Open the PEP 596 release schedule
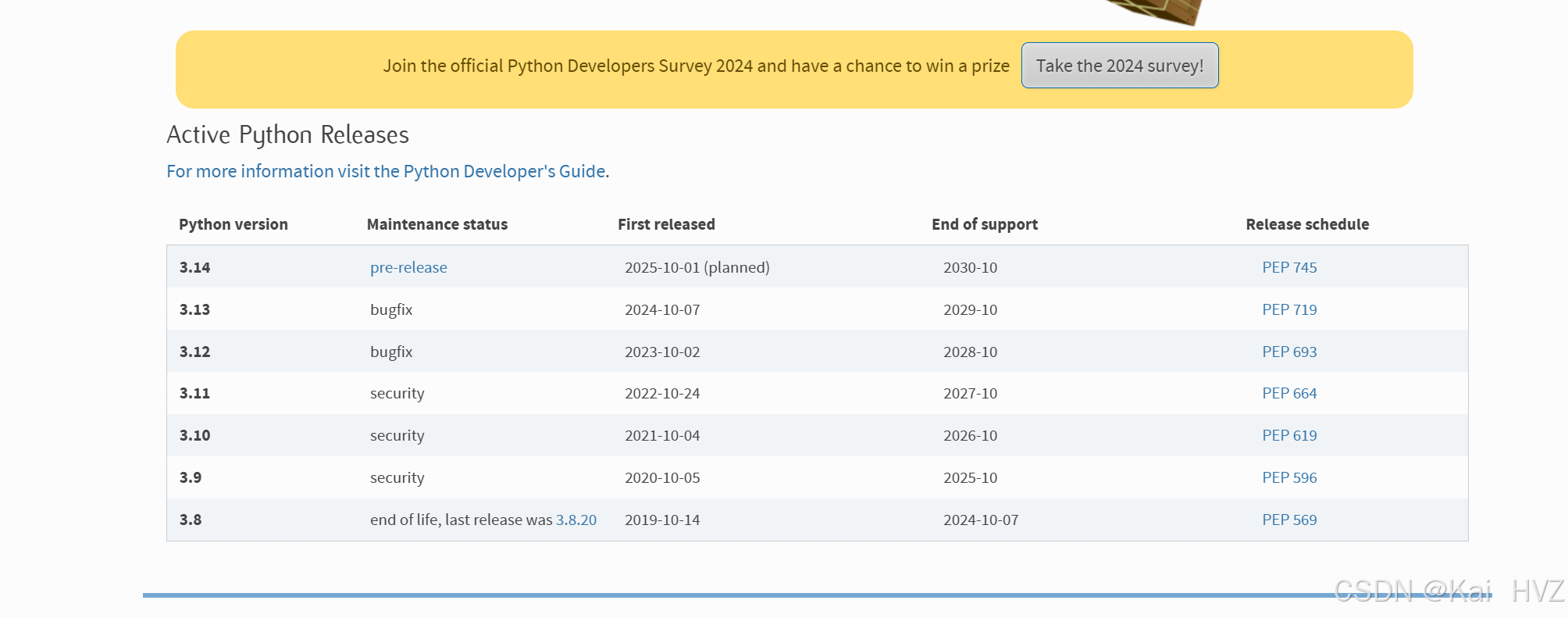This screenshot has width=1568, height=618. point(1289,477)
